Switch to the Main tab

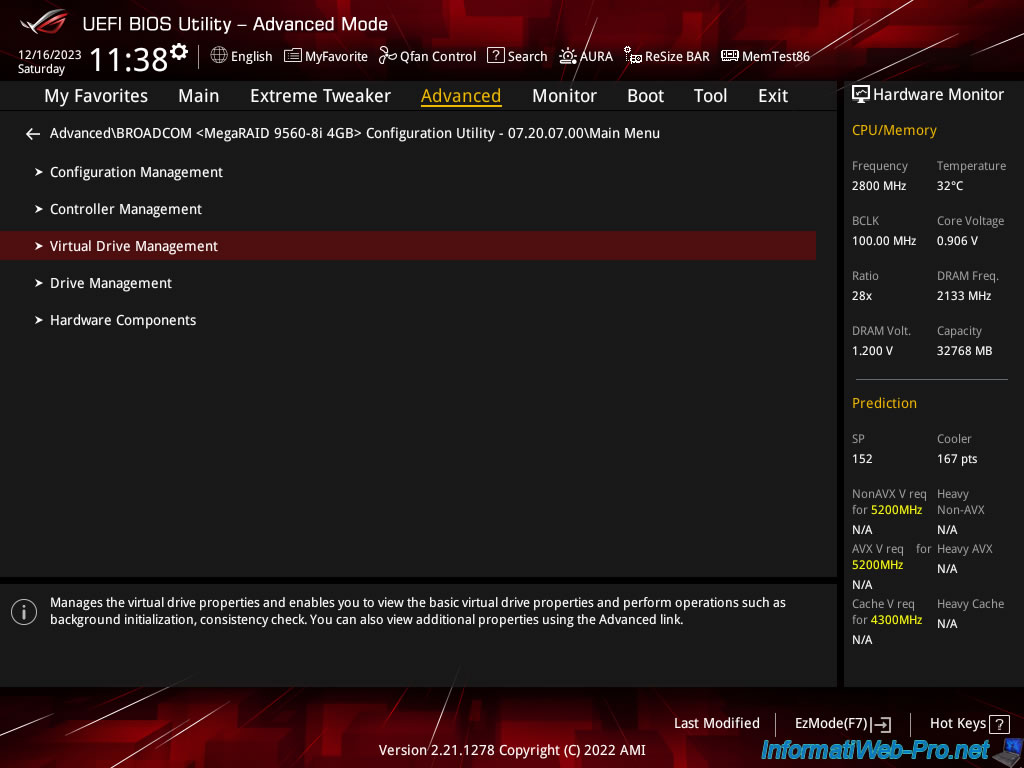[199, 96]
